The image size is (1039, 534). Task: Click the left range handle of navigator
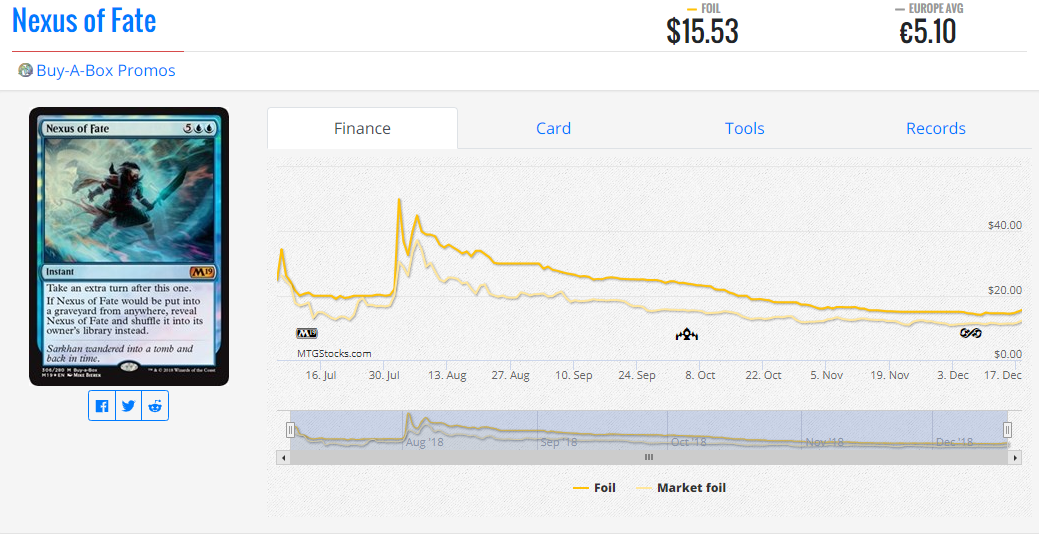coord(291,430)
